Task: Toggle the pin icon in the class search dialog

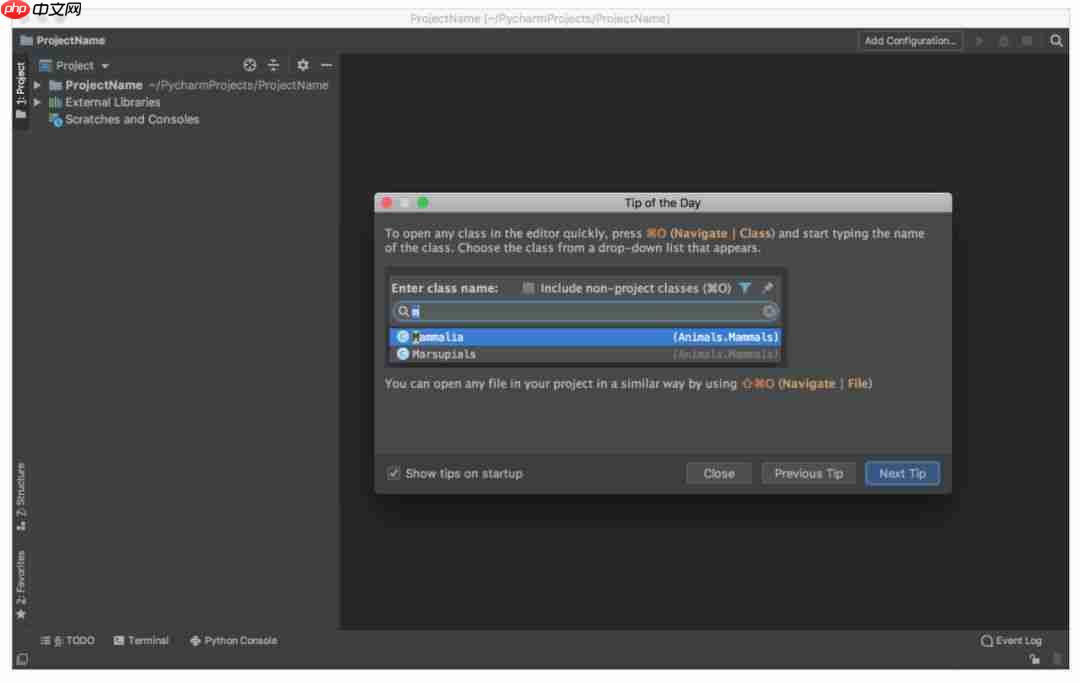Action: [x=767, y=287]
